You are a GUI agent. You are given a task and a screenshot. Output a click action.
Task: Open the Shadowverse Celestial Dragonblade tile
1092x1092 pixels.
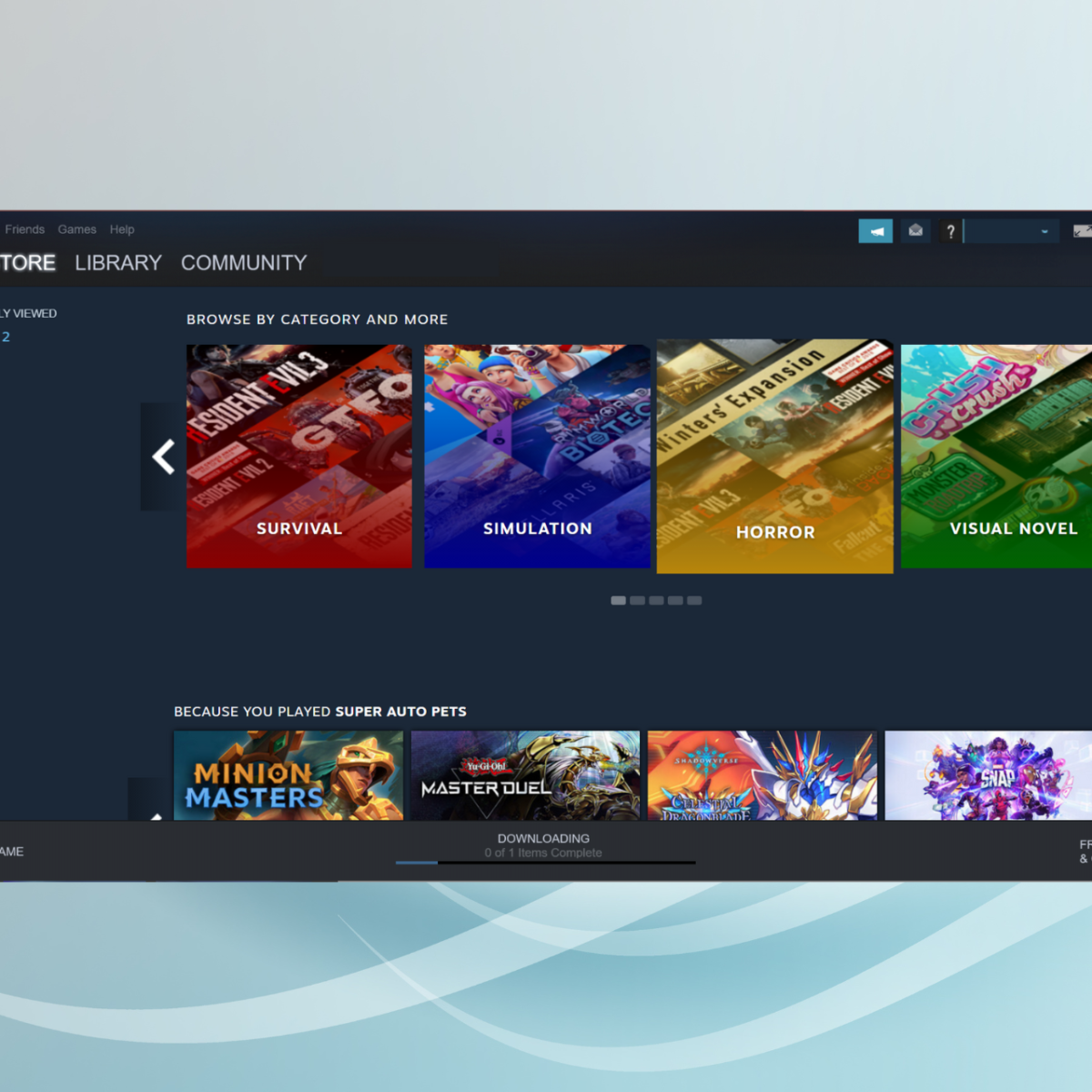pyautogui.click(x=763, y=775)
